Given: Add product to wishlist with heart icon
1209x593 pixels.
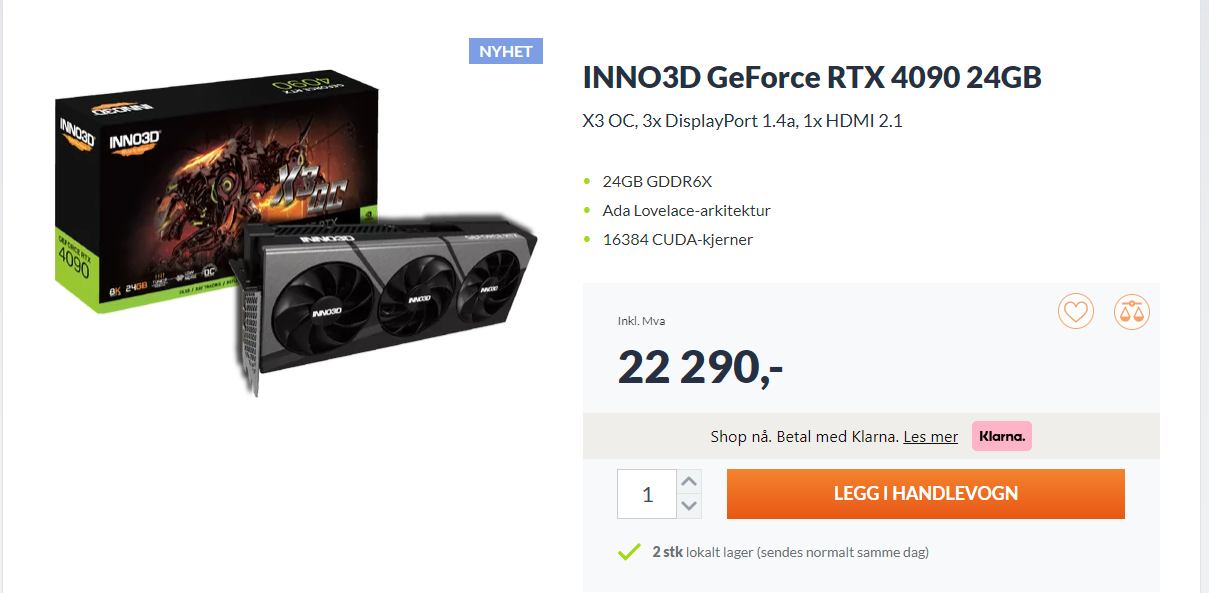Looking at the screenshot, I should pos(1076,312).
